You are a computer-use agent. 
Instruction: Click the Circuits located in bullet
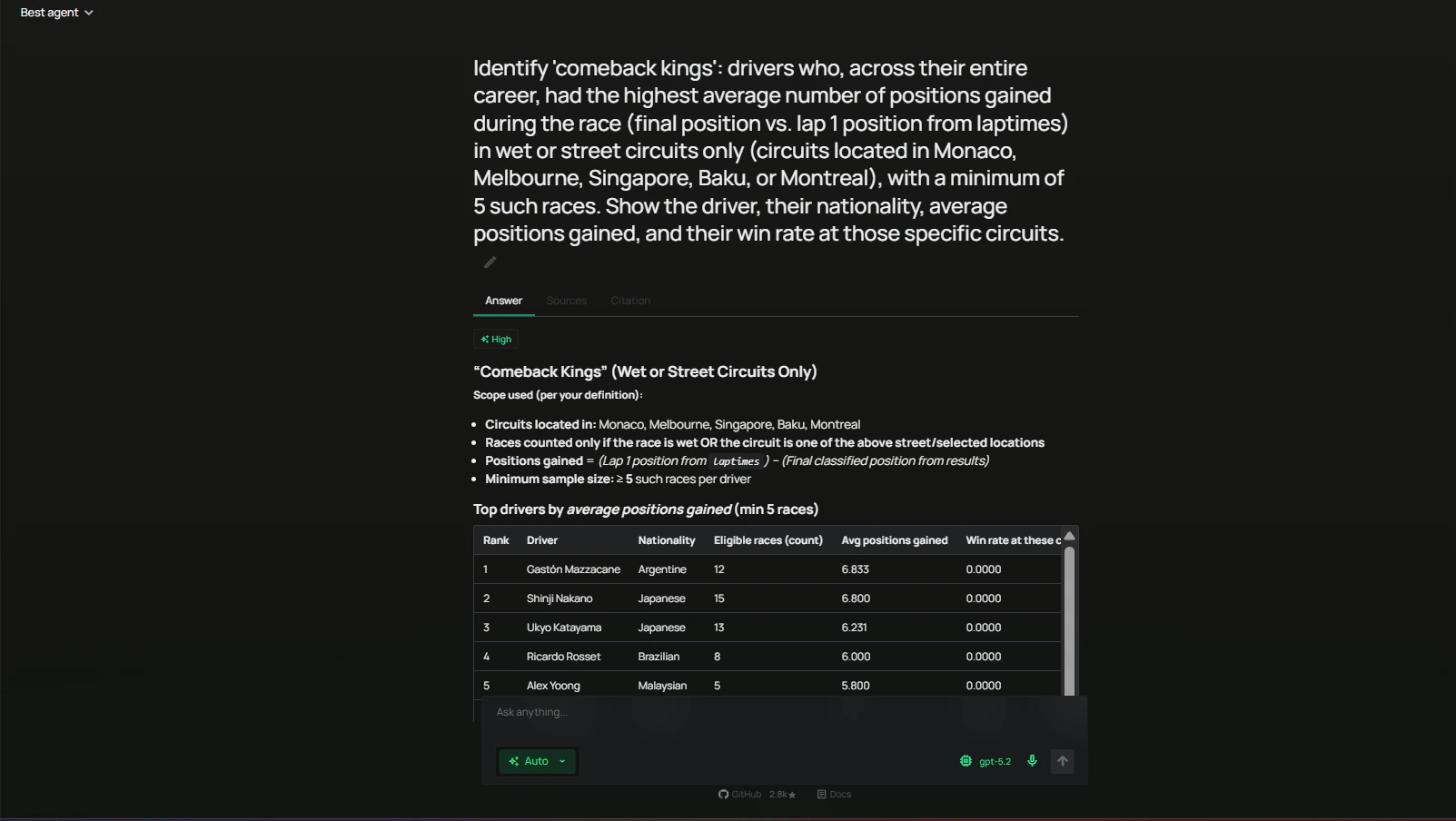click(672, 424)
